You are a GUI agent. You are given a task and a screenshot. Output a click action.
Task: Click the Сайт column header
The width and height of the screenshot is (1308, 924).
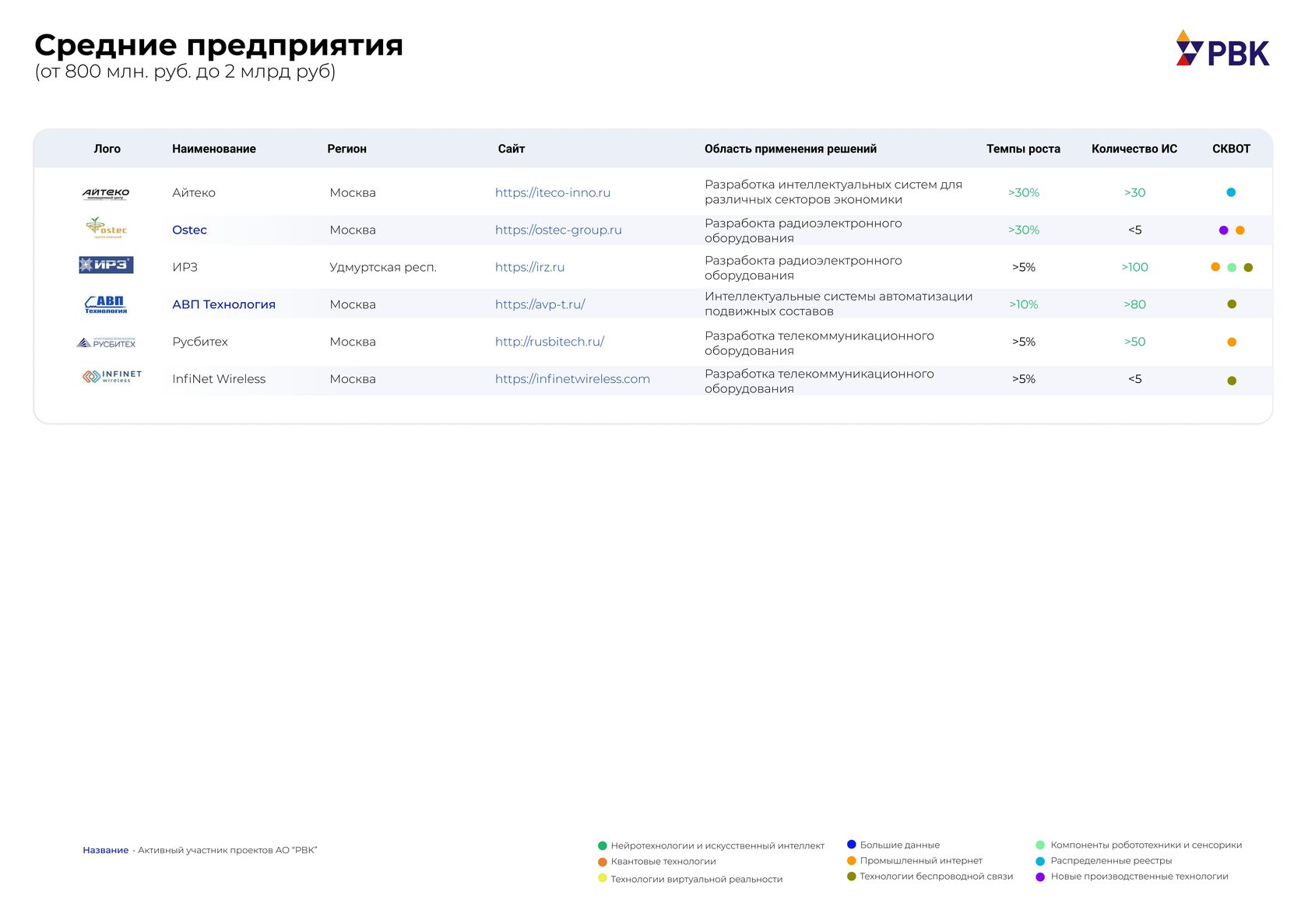coord(512,149)
